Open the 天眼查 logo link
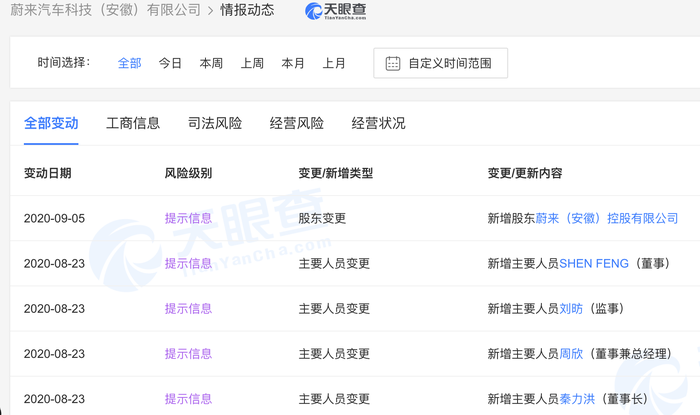700x415 pixels. pyautogui.click(x=336, y=11)
